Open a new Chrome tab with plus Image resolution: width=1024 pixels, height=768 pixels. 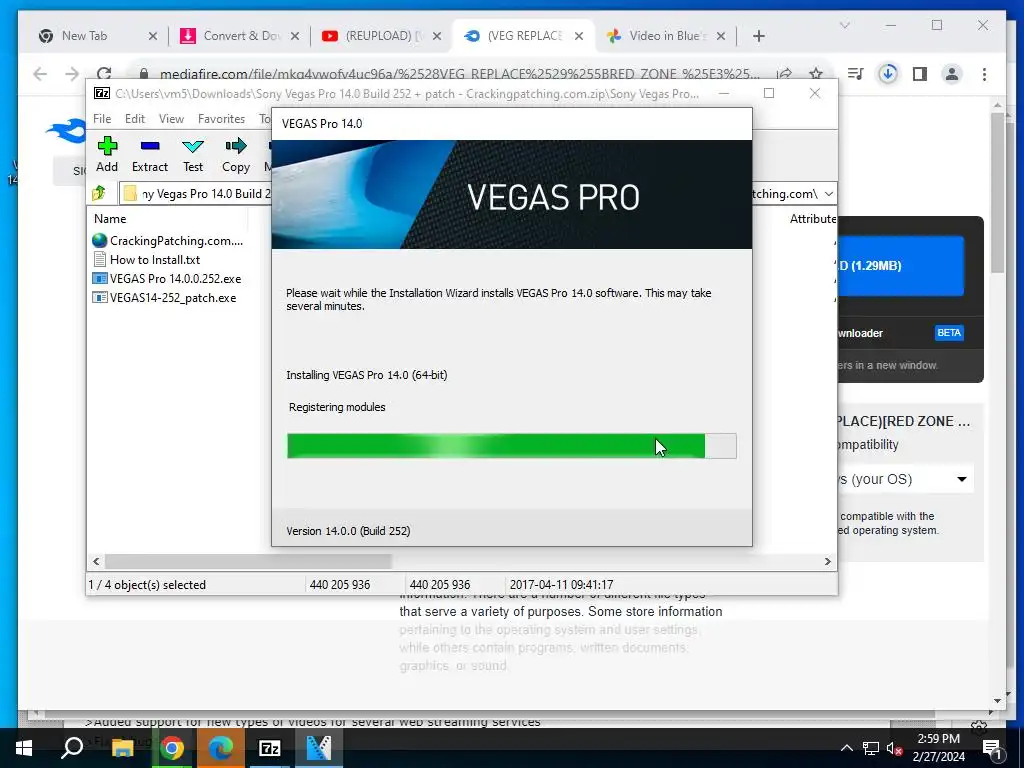click(758, 36)
